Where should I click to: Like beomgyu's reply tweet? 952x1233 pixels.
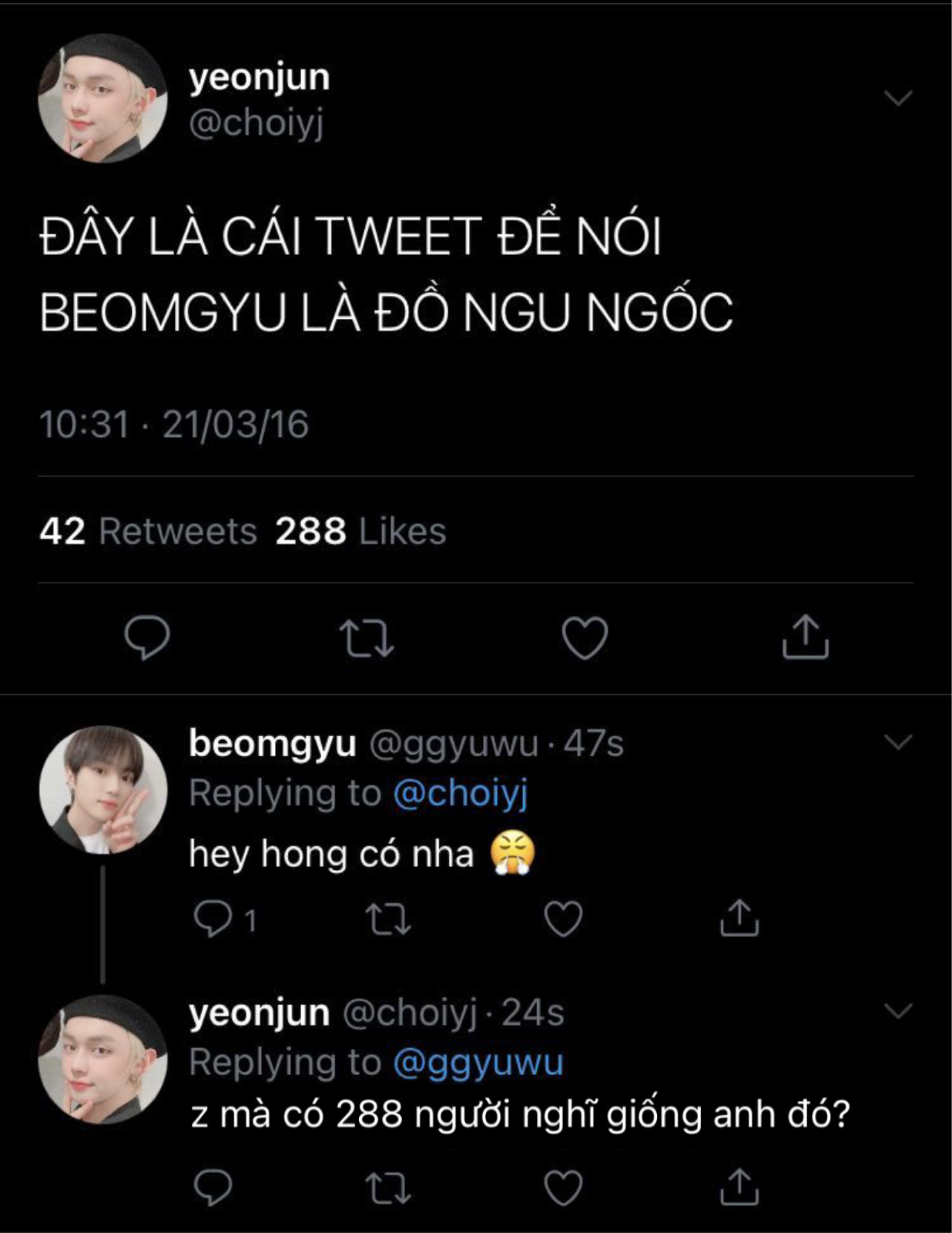tap(563, 919)
